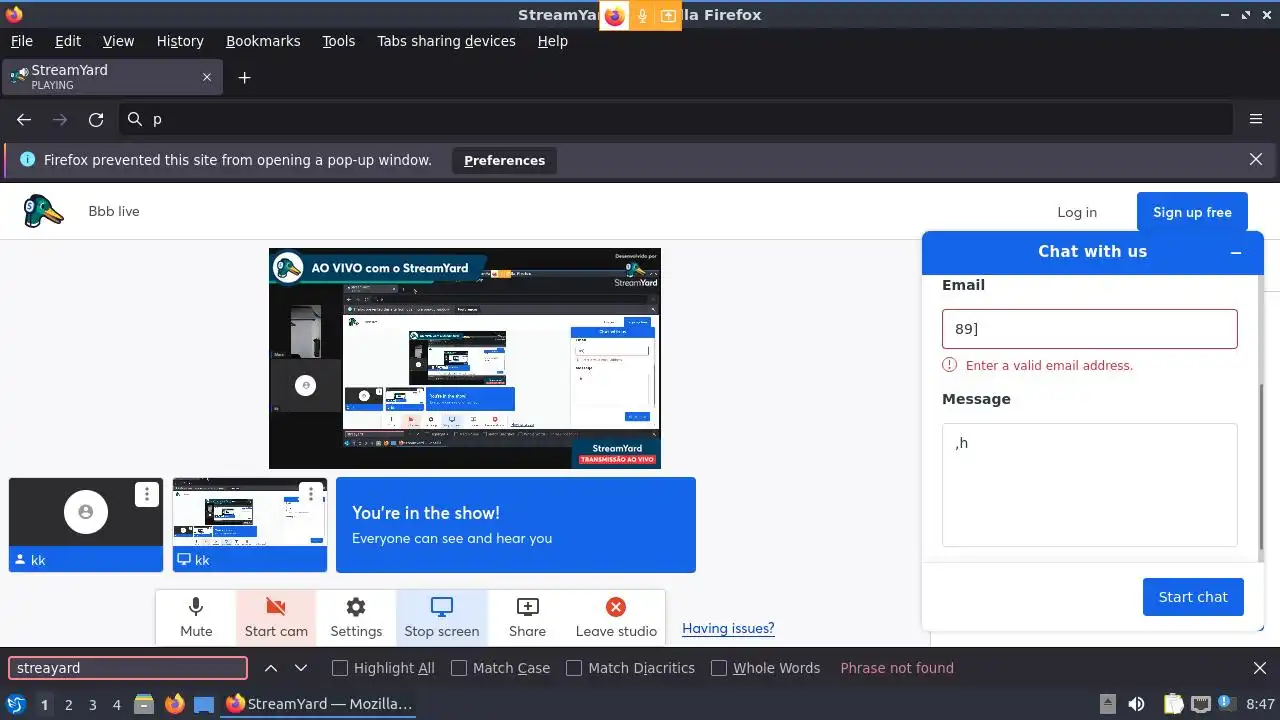The width and height of the screenshot is (1280, 720).
Task: Open the History menu
Action: tap(180, 41)
